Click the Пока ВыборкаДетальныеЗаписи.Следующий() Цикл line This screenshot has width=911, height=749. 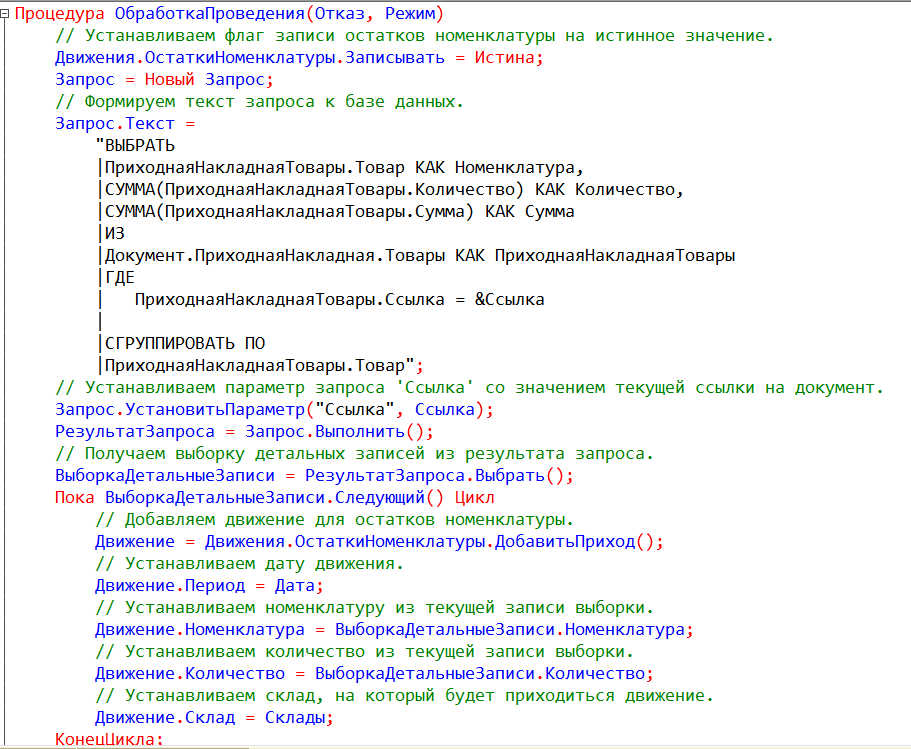(x=275, y=498)
